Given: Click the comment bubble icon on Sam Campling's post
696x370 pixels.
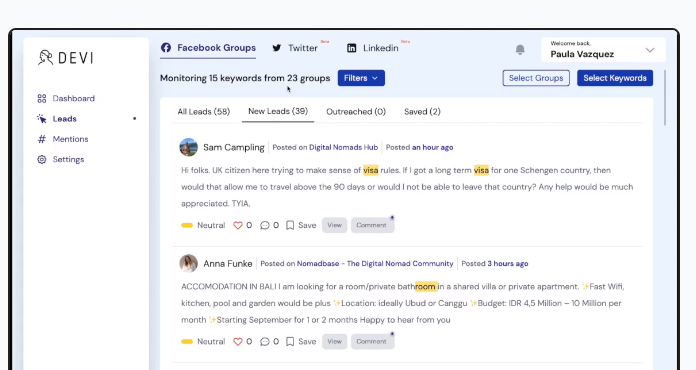Looking at the screenshot, I should (x=265, y=225).
